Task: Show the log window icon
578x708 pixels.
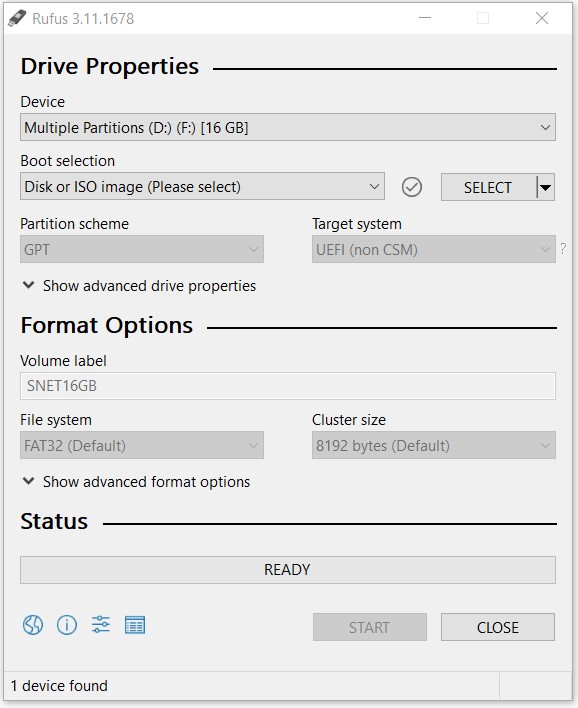Action: pos(135,625)
